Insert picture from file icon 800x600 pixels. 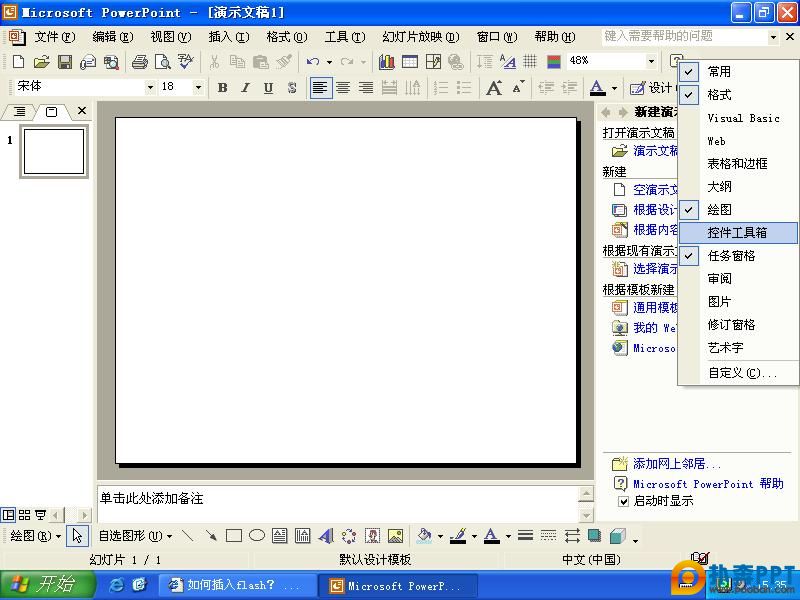coord(395,536)
